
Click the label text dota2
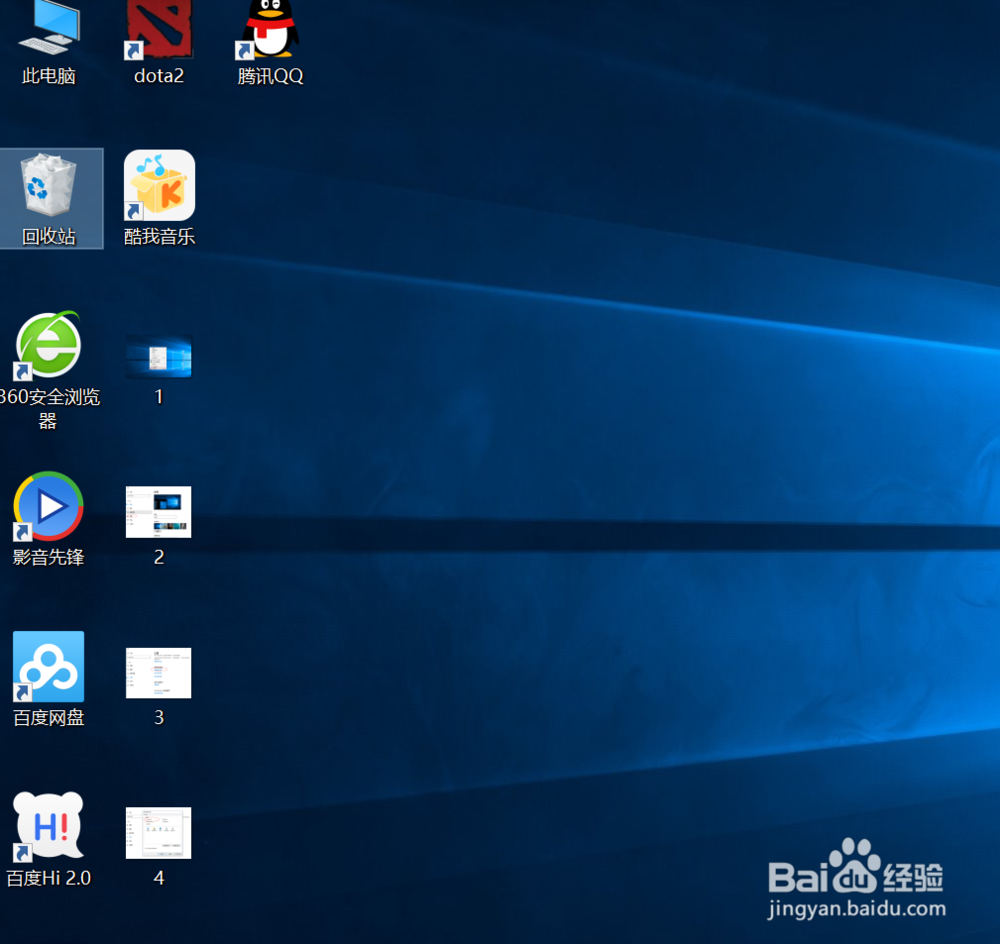(x=159, y=76)
